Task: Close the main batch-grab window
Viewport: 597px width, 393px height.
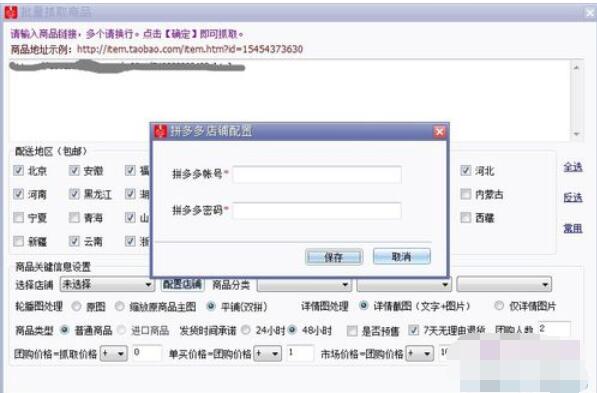Action: pos(589,13)
